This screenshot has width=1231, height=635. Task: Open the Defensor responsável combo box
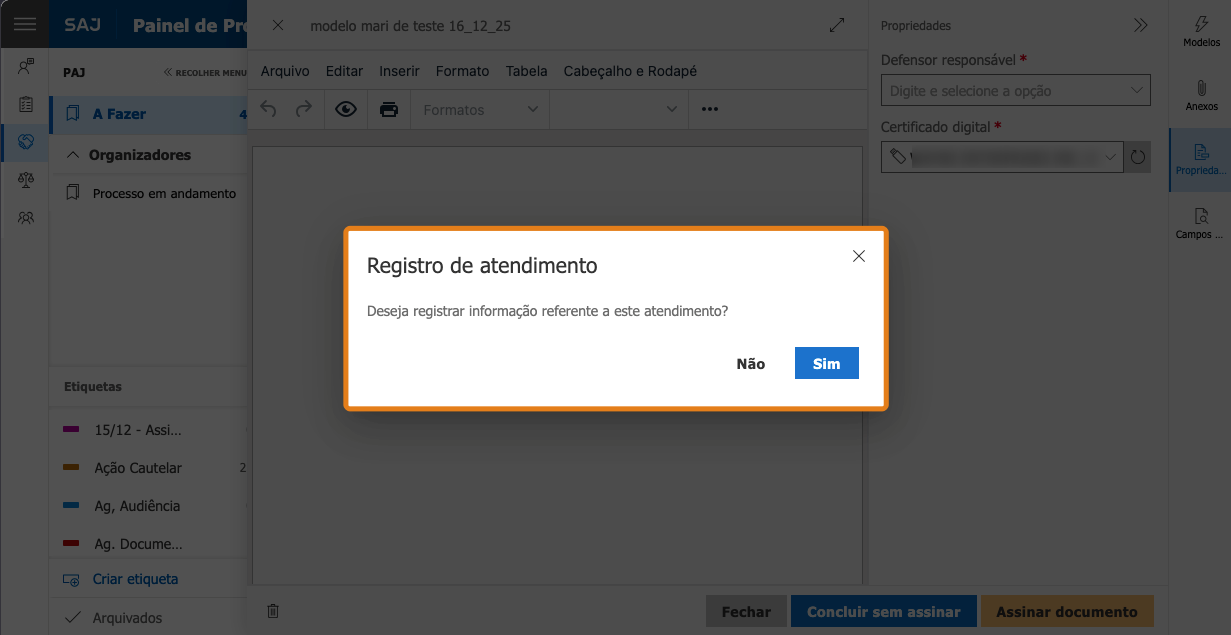tap(1016, 90)
